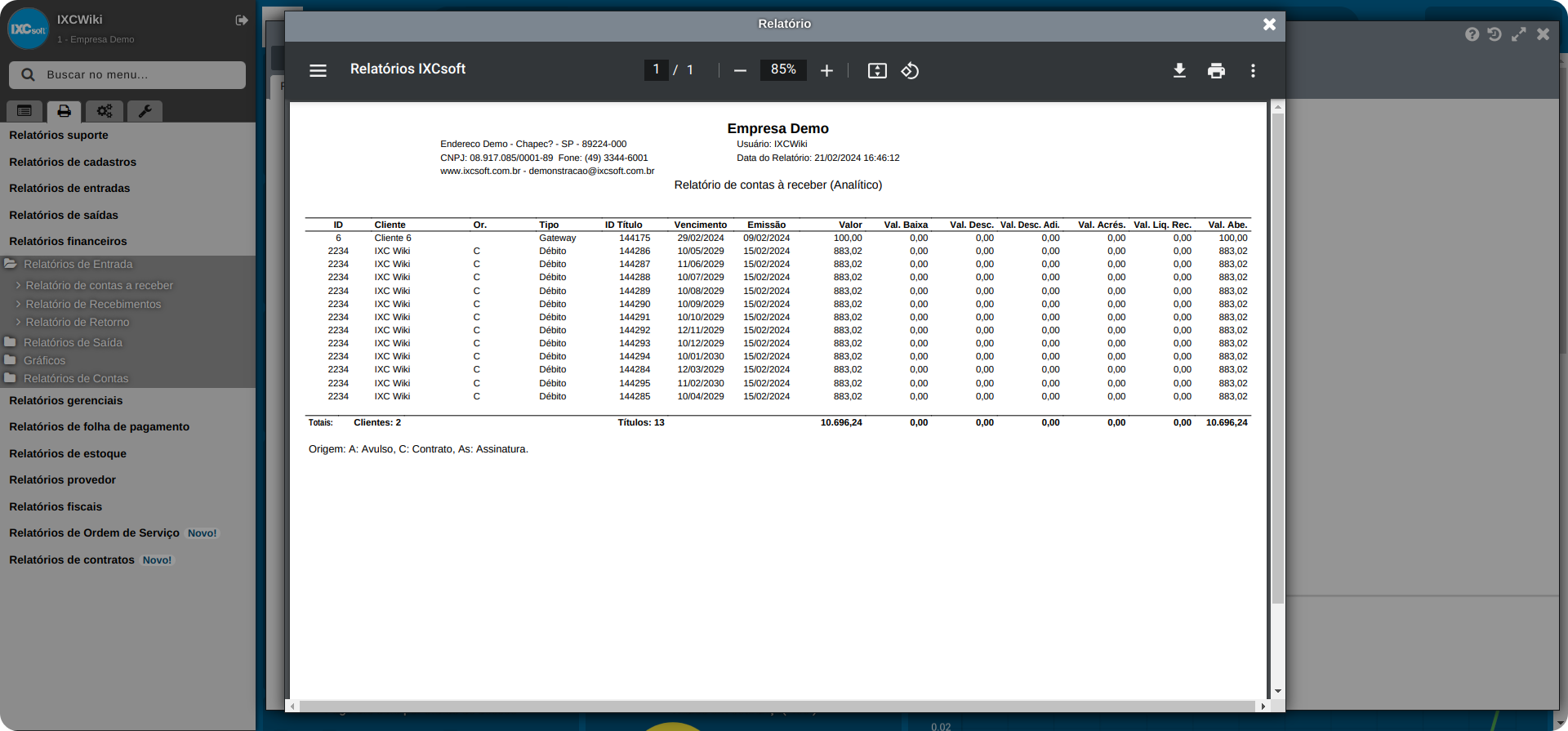
Task: Select ID Título 144285 cell
Action: (635, 397)
